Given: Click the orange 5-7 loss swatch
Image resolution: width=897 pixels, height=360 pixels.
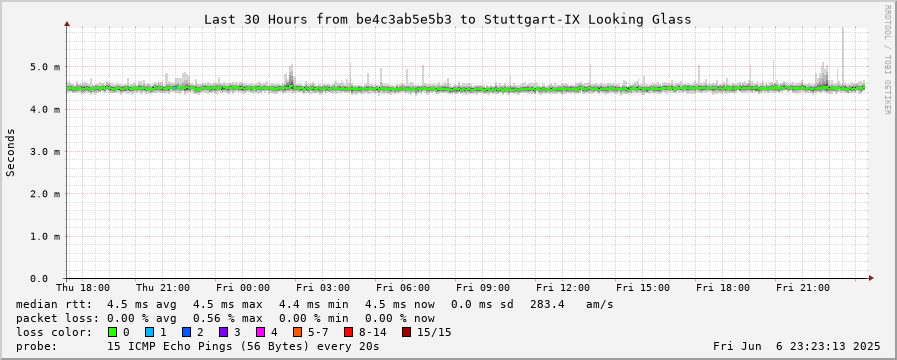Looking at the screenshot, I should (x=297, y=332).
